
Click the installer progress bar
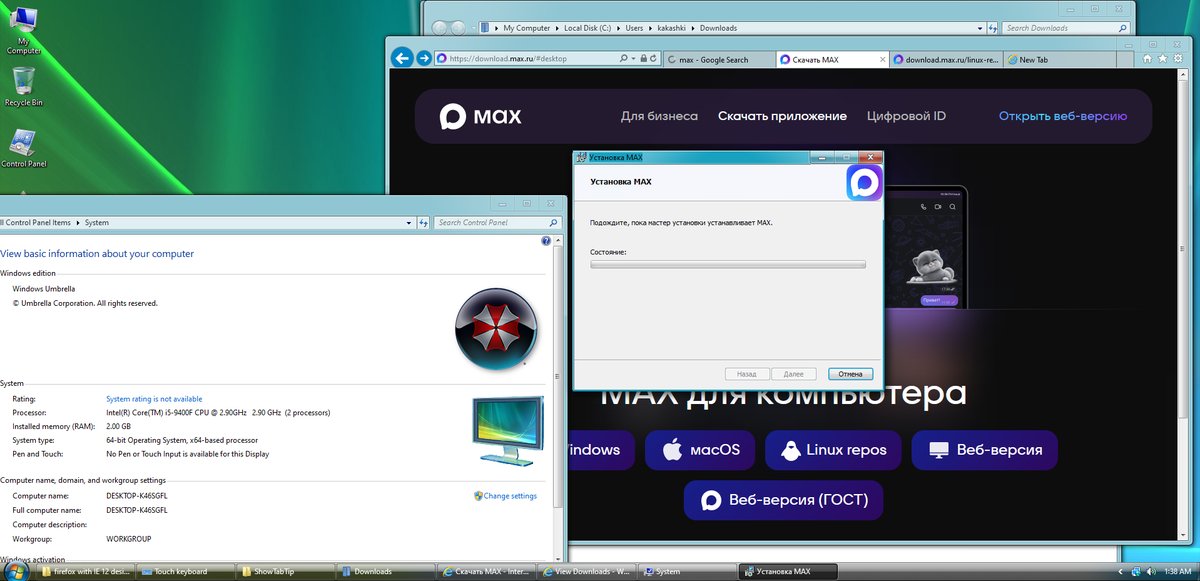(x=728, y=264)
